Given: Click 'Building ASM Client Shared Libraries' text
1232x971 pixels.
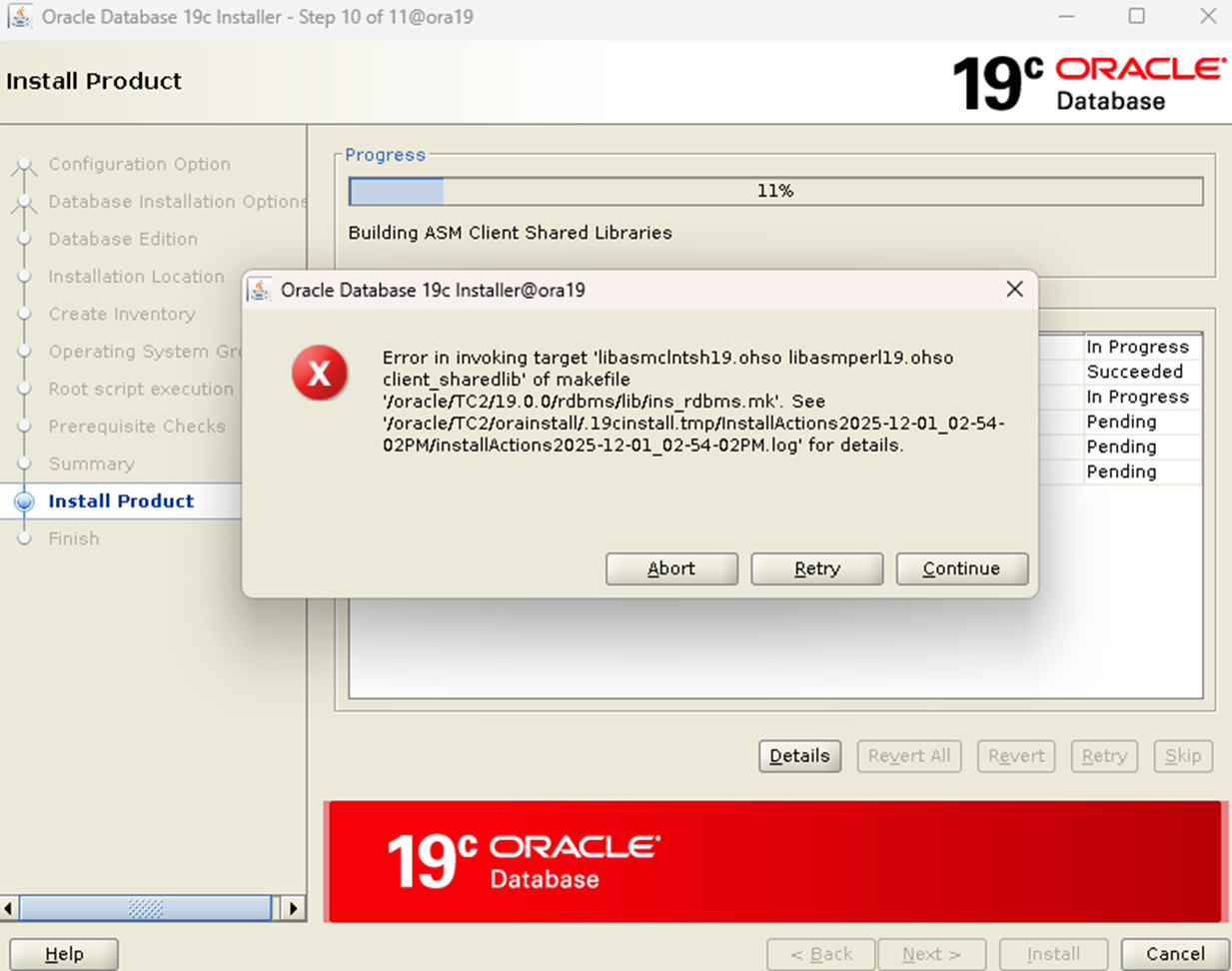Looking at the screenshot, I should pos(510,233).
